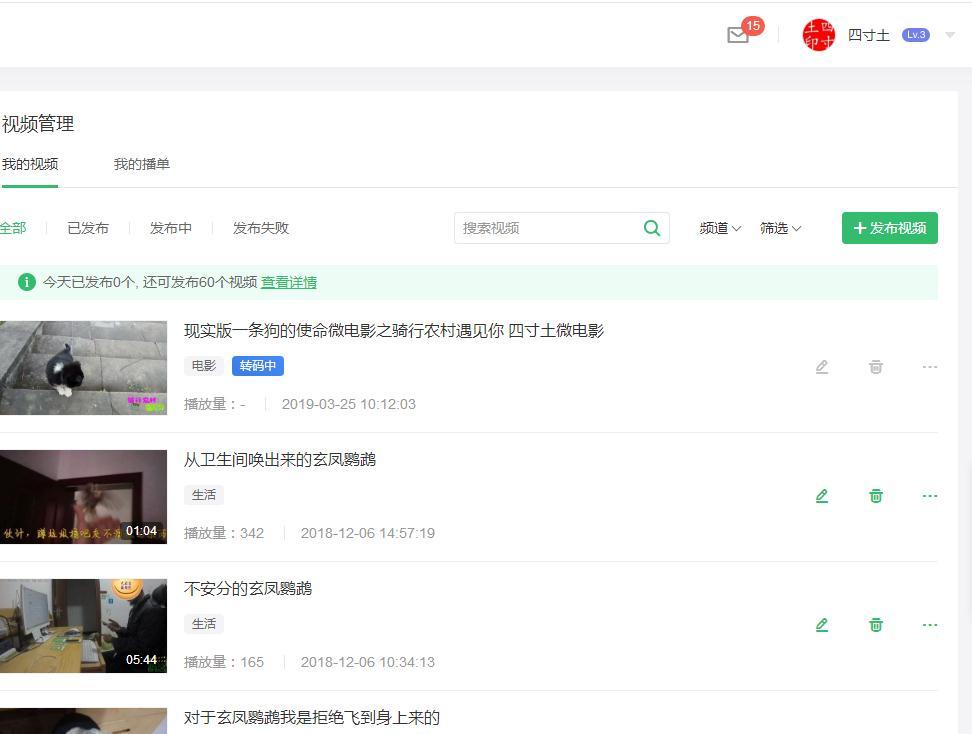The image size is (972, 734).
Task: Open title 对于玄凤鹦鹉我是拒绝飞到身上来的
Action: (312, 717)
